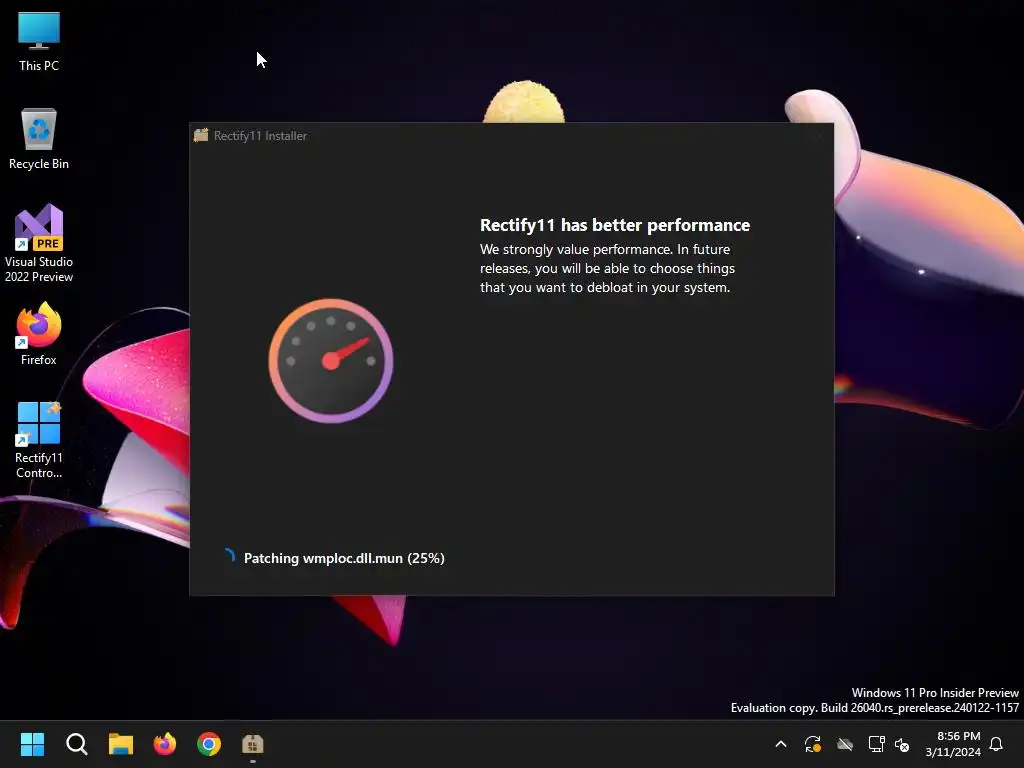The height and width of the screenshot is (768, 1024).
Task: Open This PC desktop icon
Action: point(39,40)
